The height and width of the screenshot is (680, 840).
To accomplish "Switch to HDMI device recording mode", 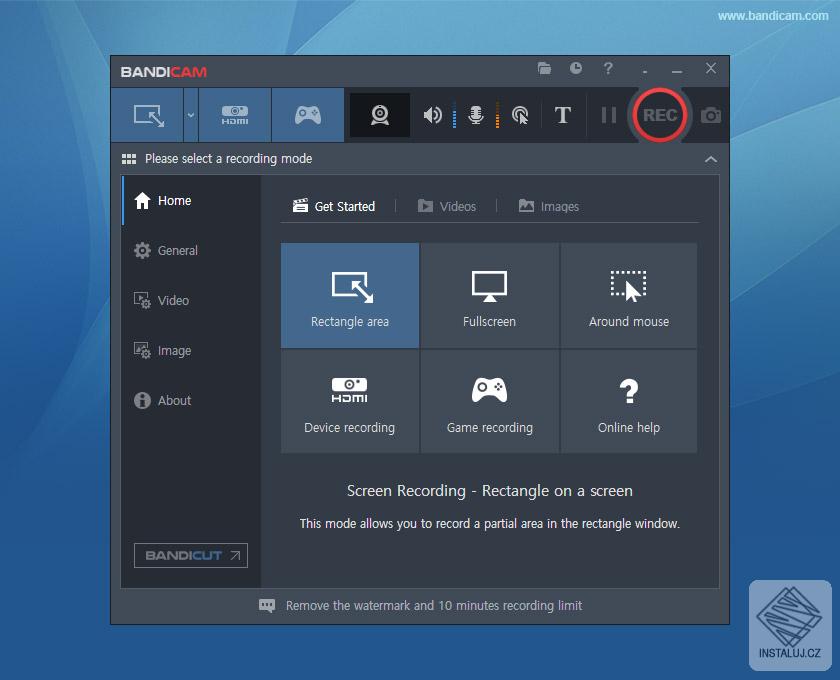I will (x=235, y=115).
